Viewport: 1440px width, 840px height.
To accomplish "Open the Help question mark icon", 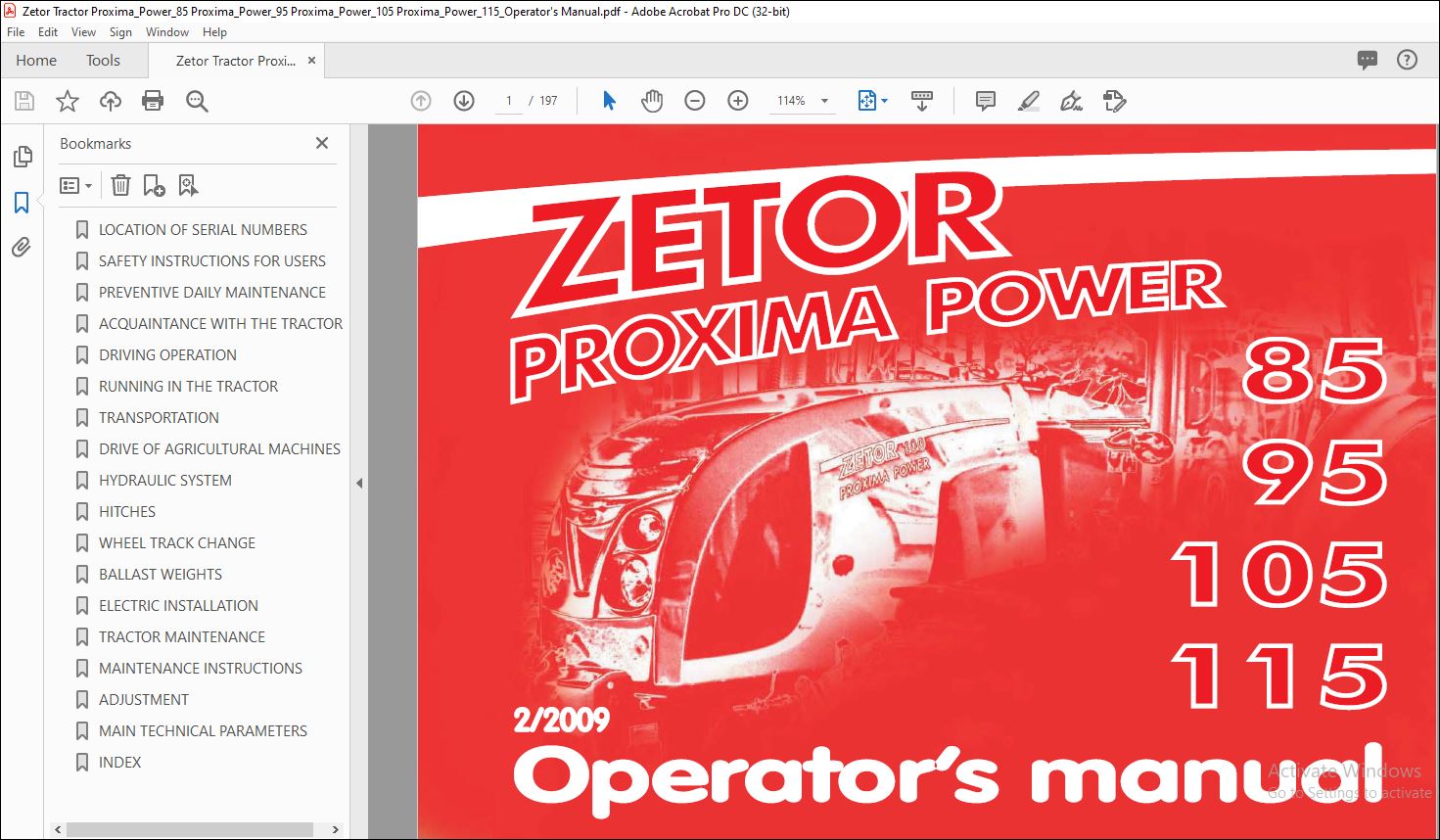I will coord(1407,61).
